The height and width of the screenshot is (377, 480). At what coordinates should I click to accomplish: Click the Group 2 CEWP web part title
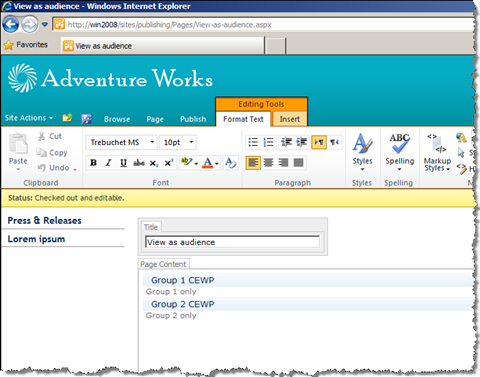click(x=183, y=304)
